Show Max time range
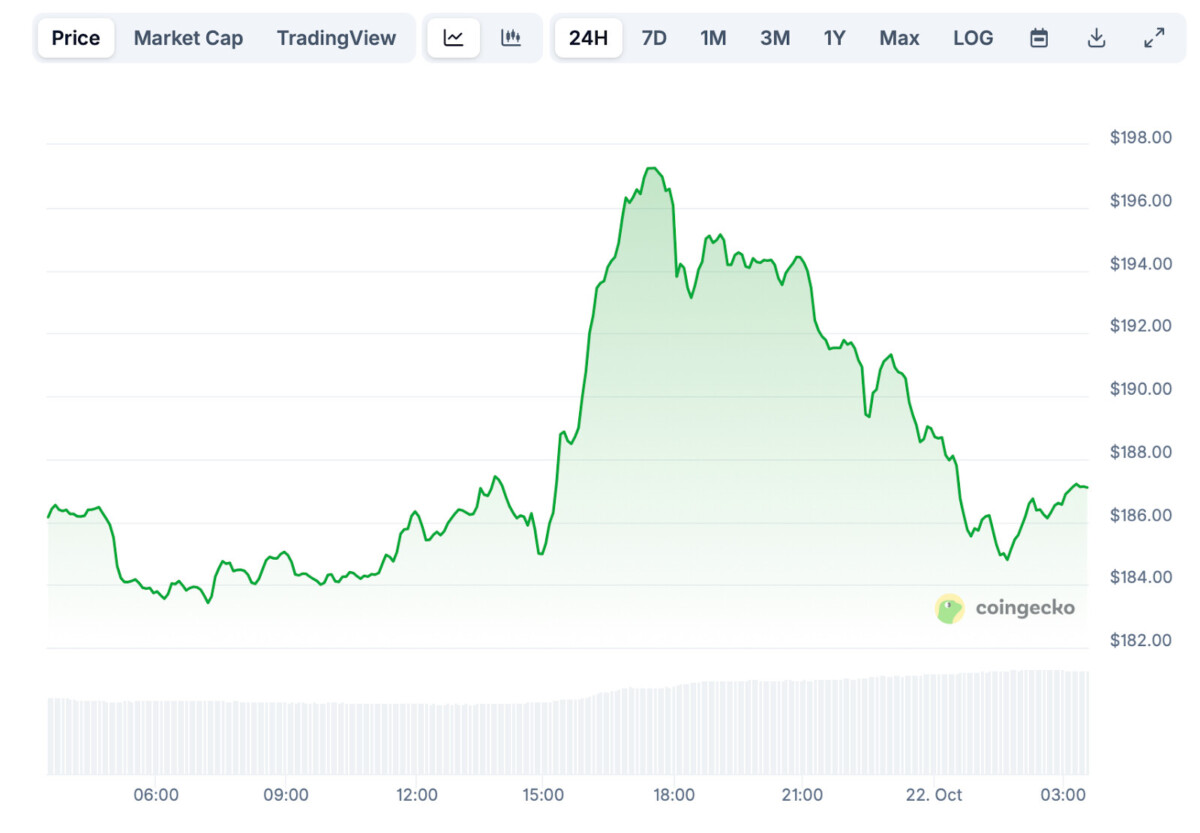This screenshot has width=1200, height=833. (899, 38)
